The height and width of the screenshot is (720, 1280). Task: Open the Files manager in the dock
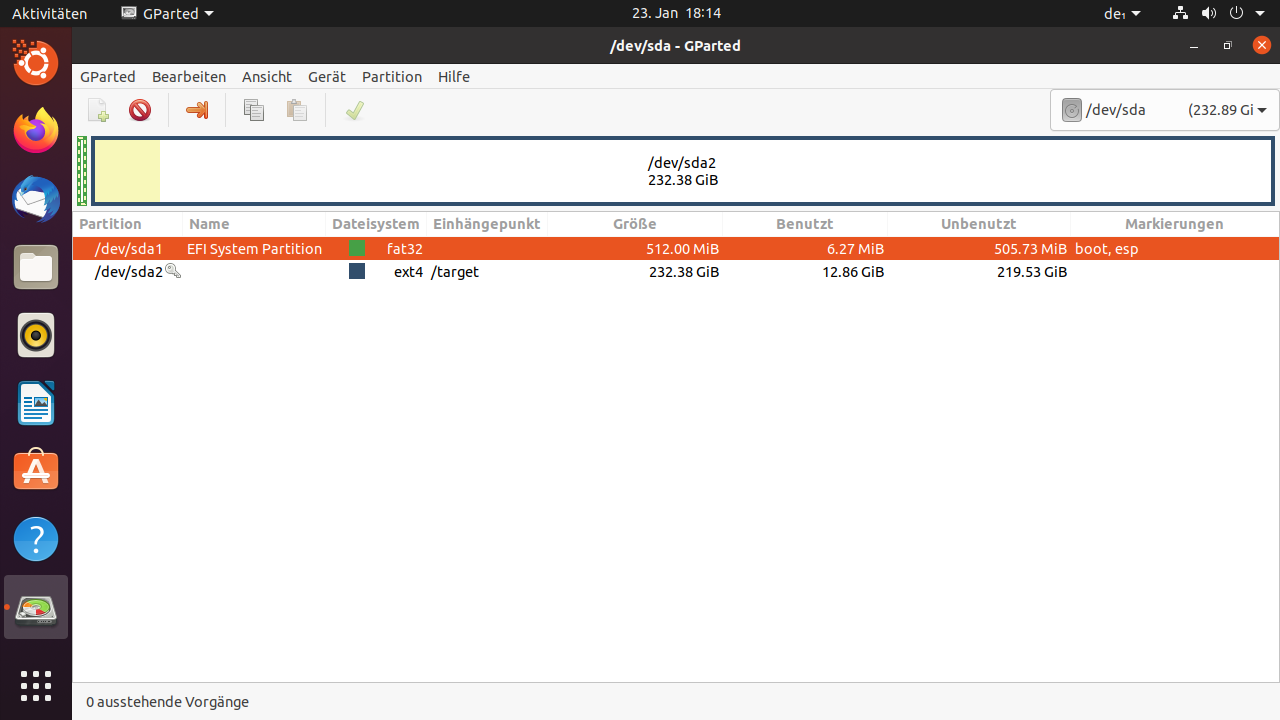[x=36, y=267]
